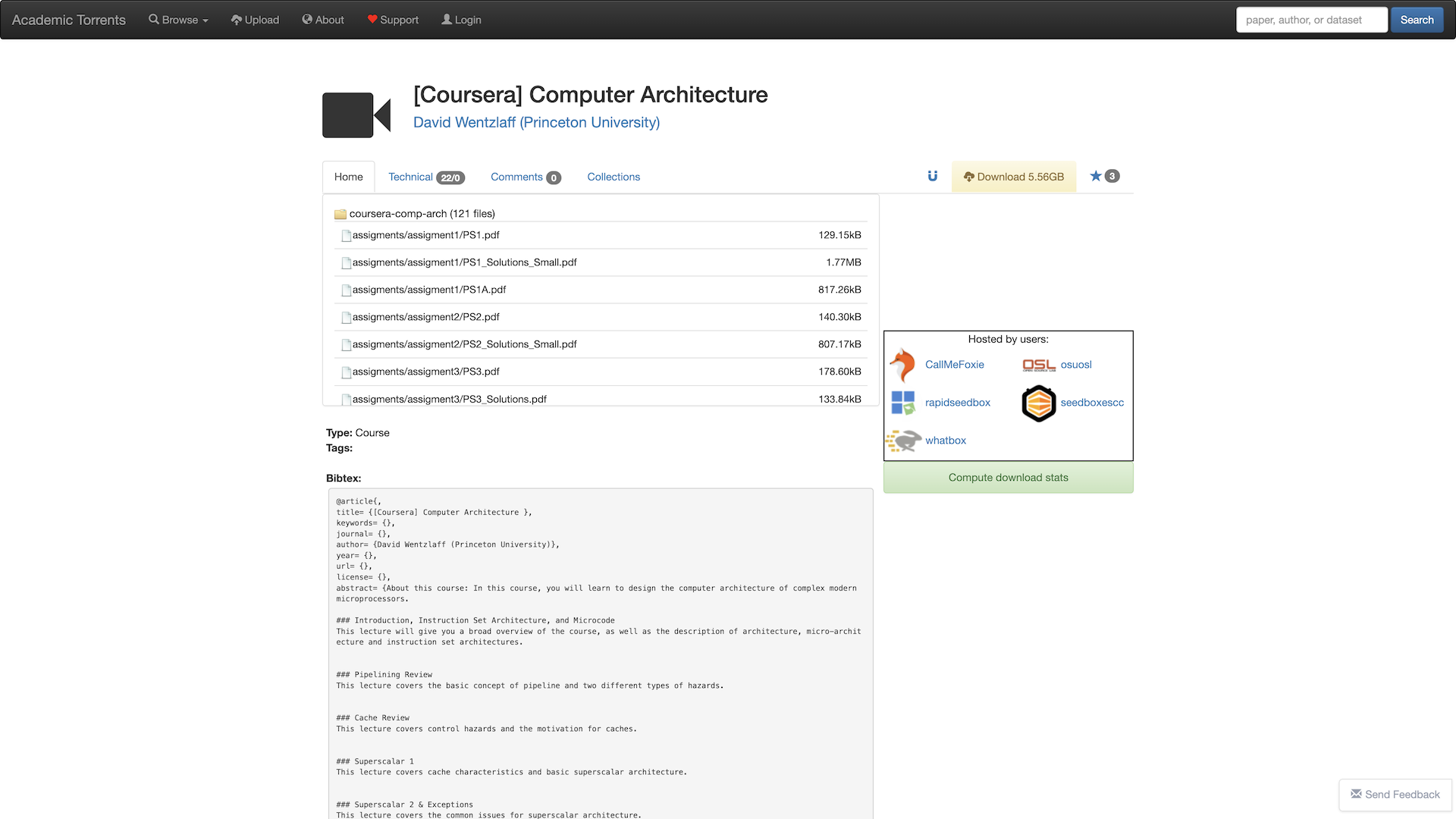Click the Download 5.56GB button
This screenshot has width=1456, height=819.
click(x=1013, y=176)
